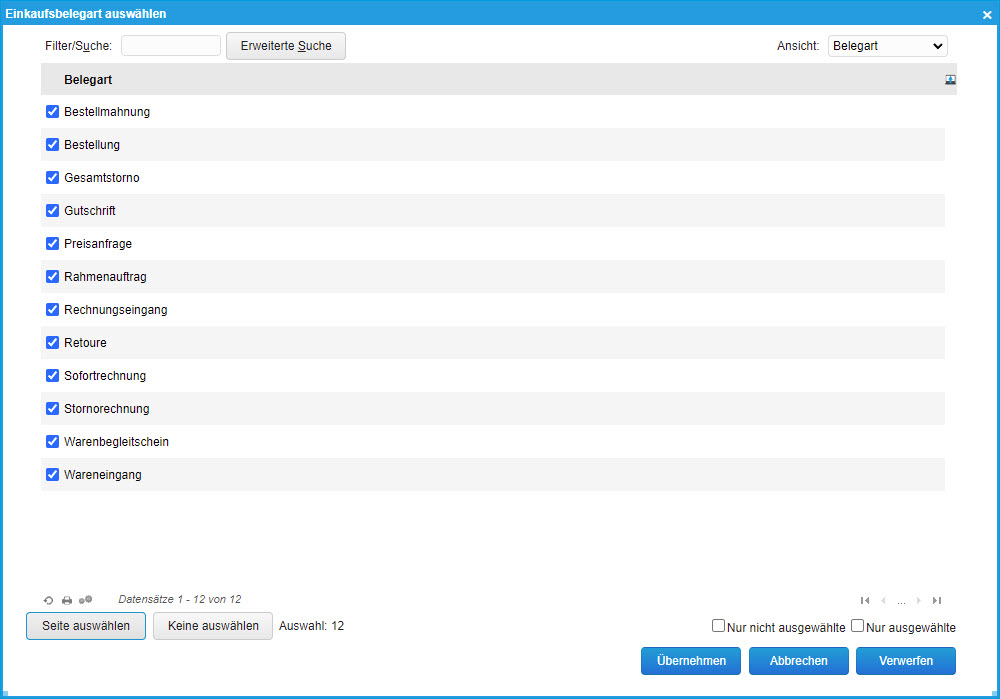Close the Einkaufsbelegart auswählen dialog
1000x699 pixels.
click(x=987, y=14)
